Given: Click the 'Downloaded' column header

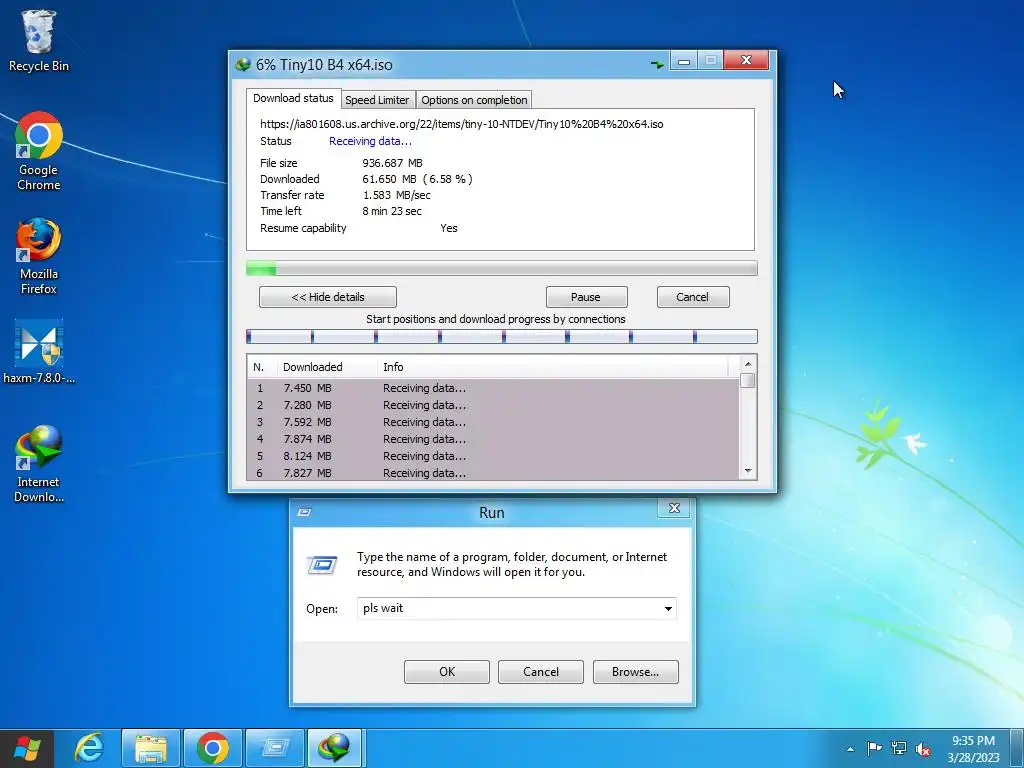Looking at the screenshot, I should 327,367.
